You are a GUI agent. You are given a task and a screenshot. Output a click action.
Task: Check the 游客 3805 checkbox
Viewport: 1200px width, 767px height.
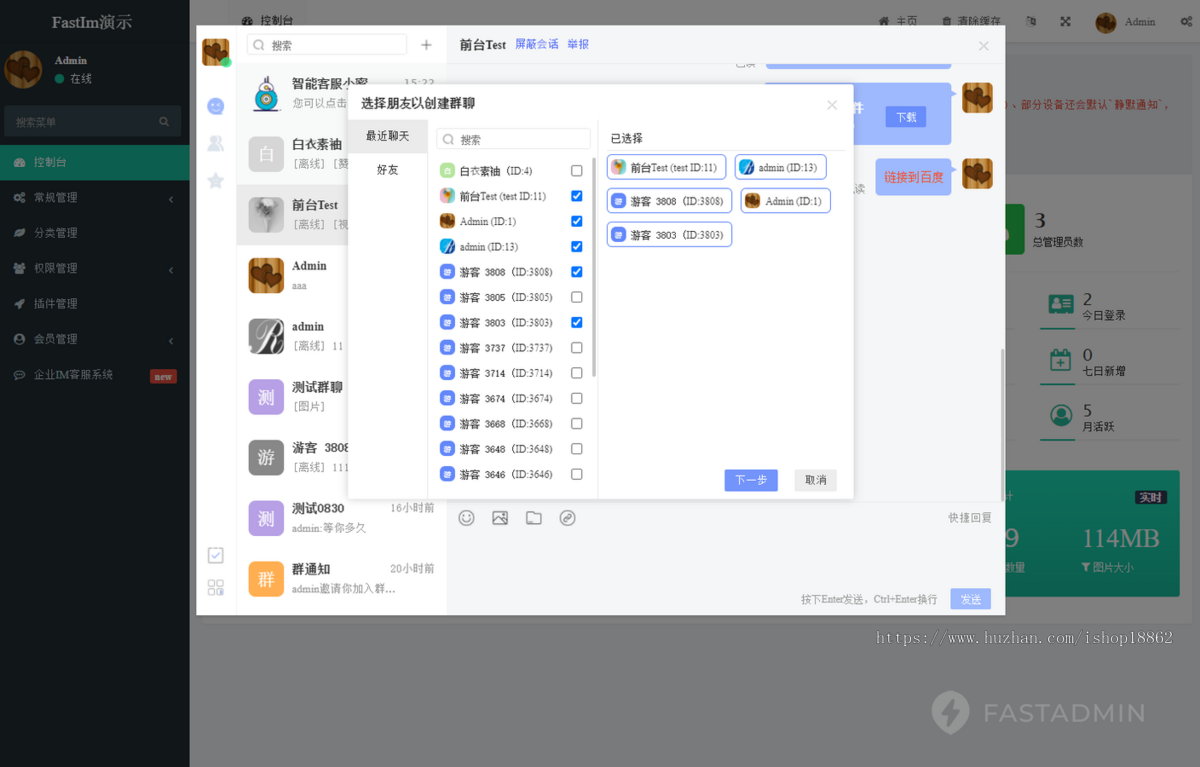click(576, 297)
